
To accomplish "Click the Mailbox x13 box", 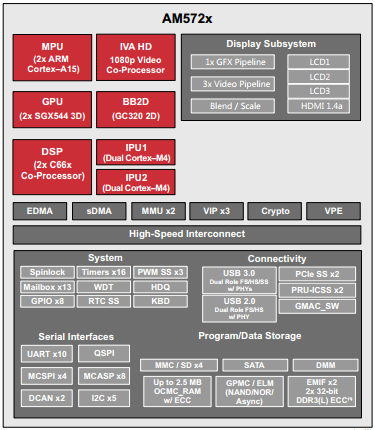I will pyautogui.click(x=47, y=287).
